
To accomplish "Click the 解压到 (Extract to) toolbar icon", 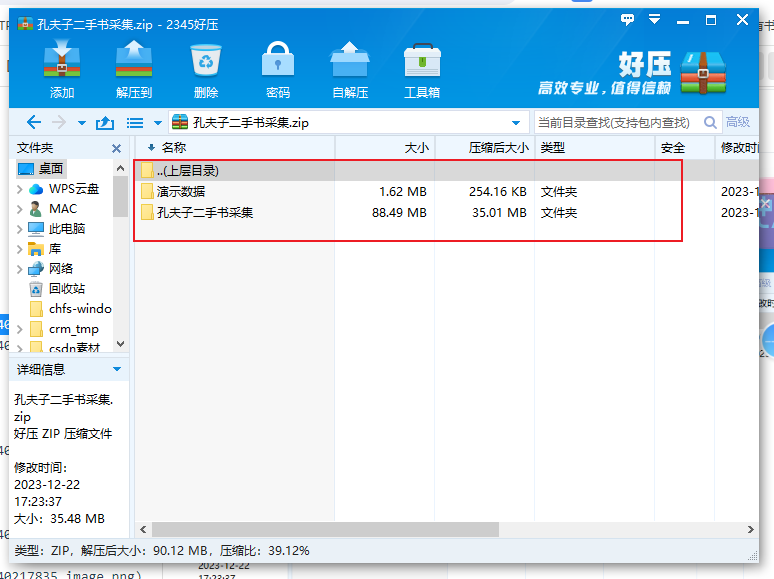I will tap(134, 69).
